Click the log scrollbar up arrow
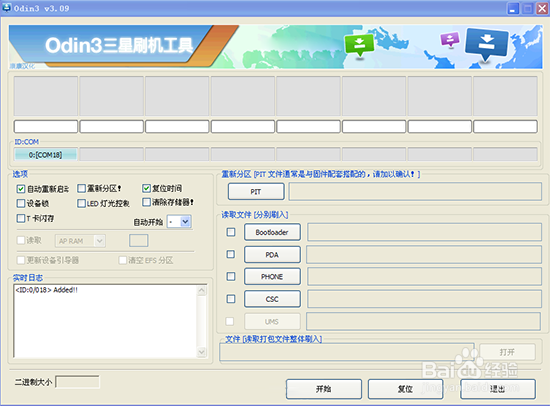The height and width of the screenshot is (406, 550). tap(202, 291)
